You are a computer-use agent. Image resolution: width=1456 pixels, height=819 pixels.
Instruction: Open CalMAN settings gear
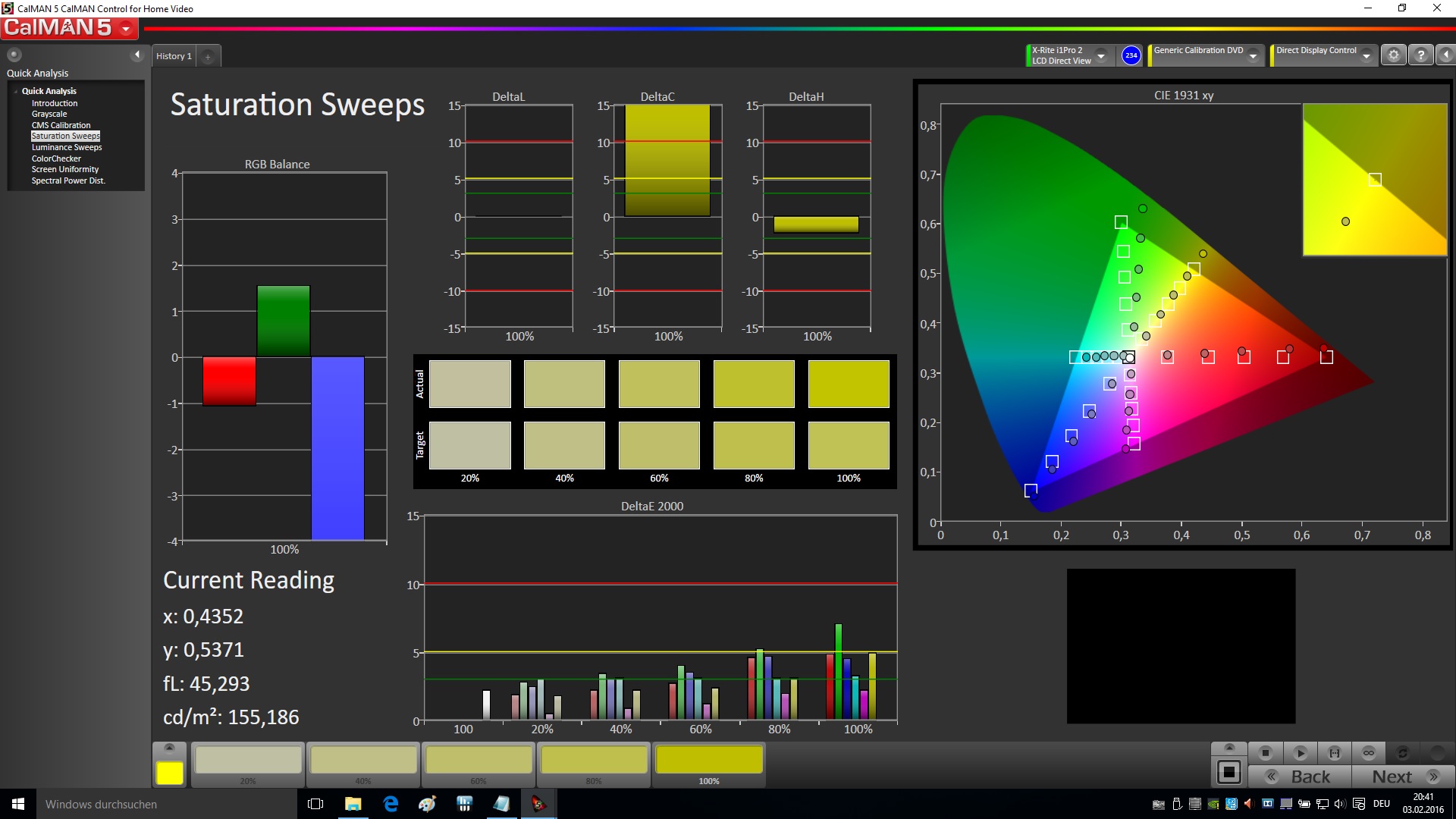coord(1393,55)
